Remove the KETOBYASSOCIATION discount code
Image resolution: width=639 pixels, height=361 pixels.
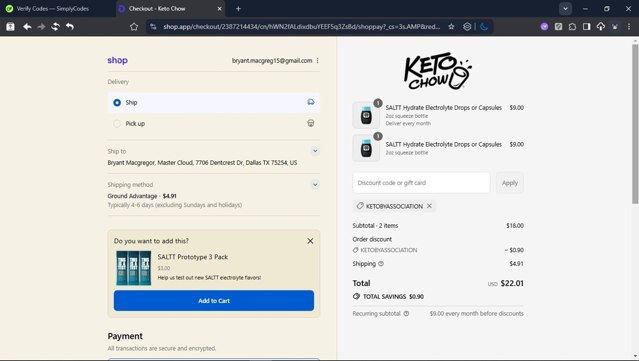tap(429, 206)
